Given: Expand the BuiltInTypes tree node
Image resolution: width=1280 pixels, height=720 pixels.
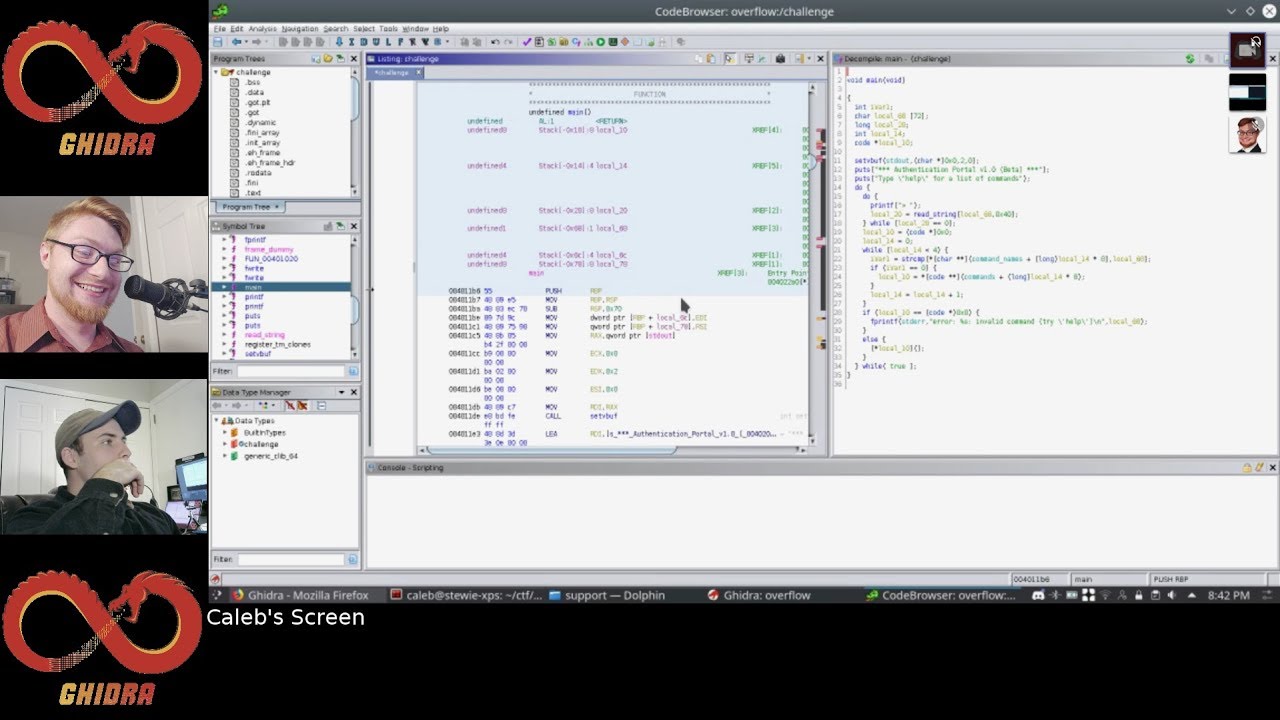Looking at the screenshot, I should click(x=224, y=433).
